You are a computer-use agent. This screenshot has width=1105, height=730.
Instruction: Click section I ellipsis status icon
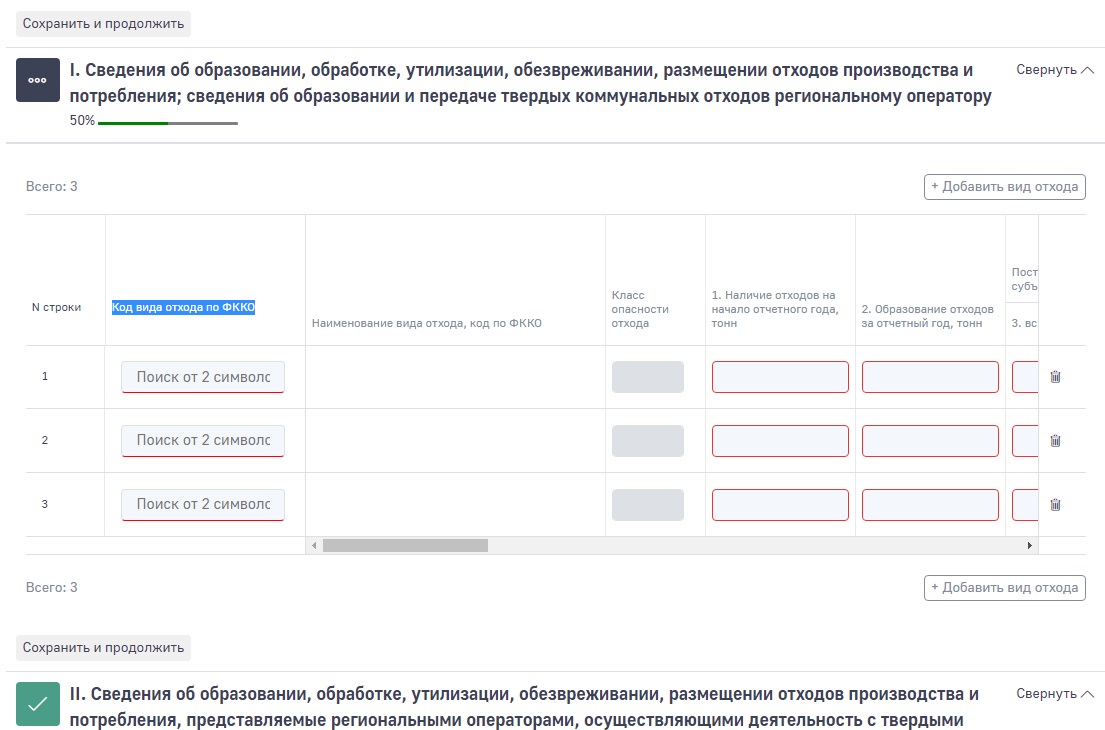coord(38,80)
